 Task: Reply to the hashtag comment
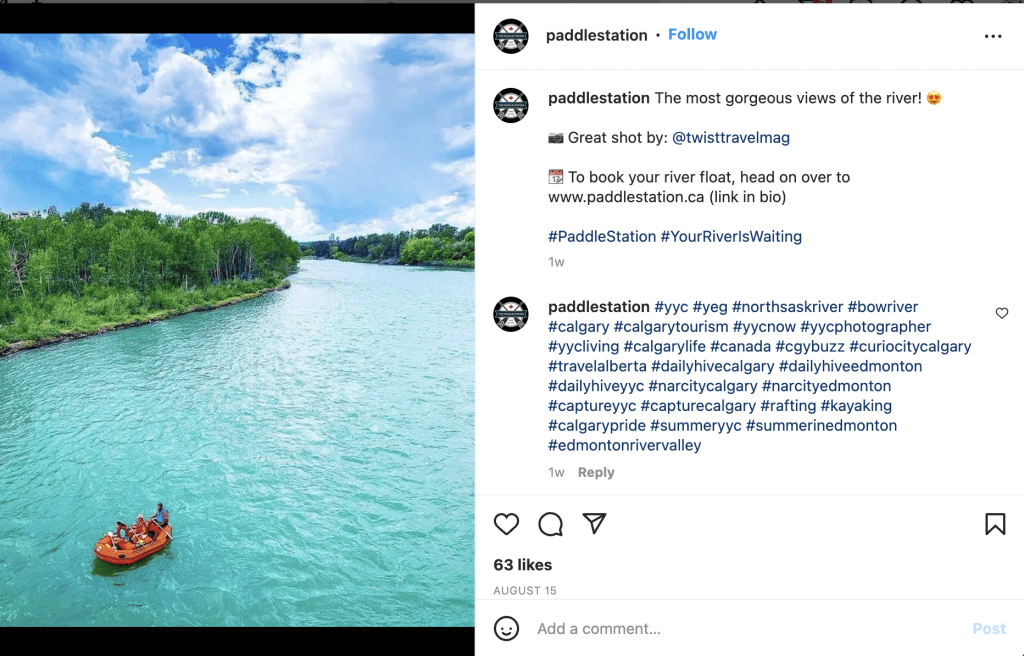(596, 472)
